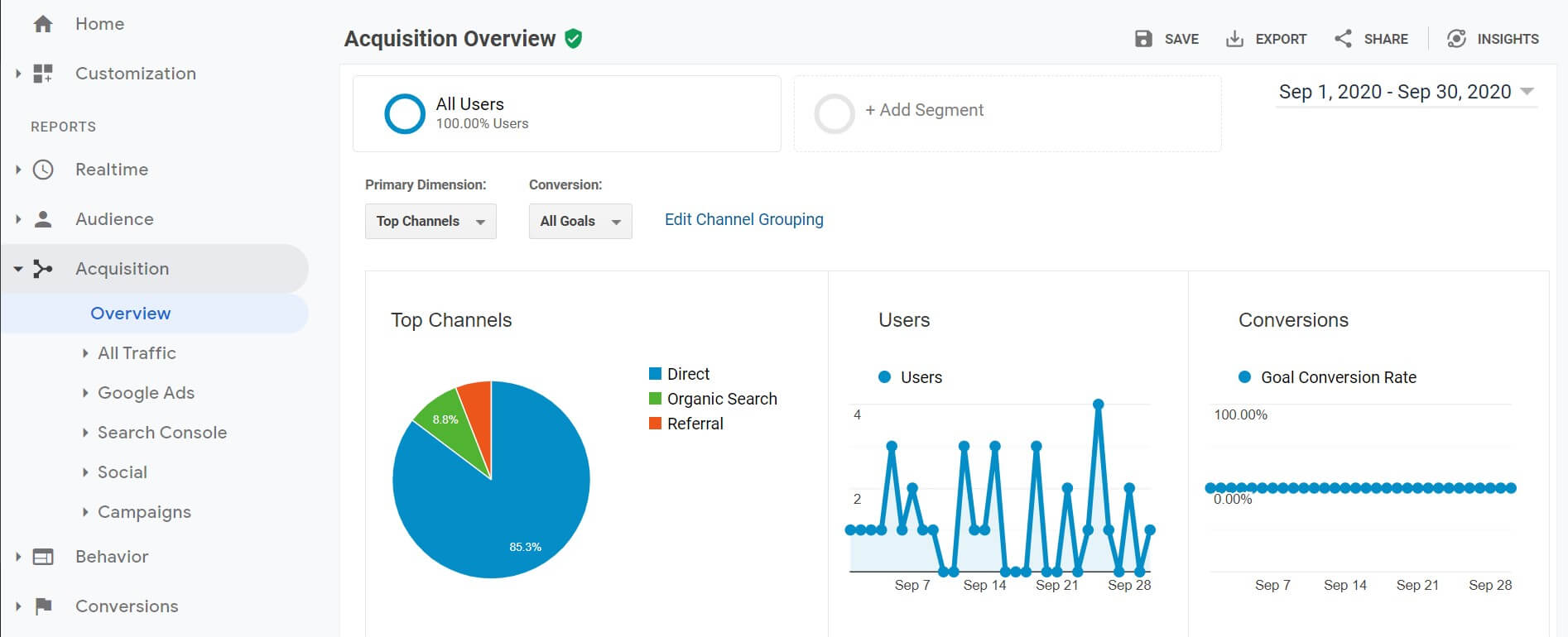Expand the All Traffic submenu
The image size is (1568, 637).
pos(137,353)
